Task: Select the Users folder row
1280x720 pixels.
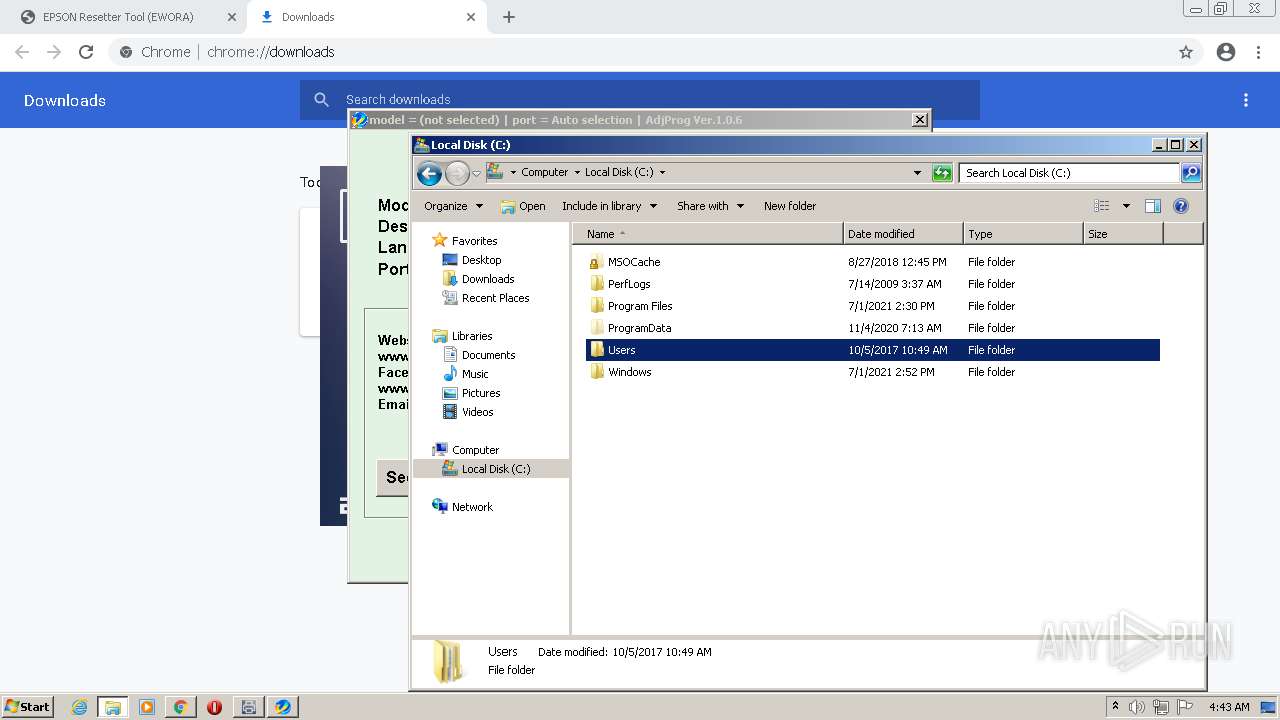Action: (x=873, y=350)
